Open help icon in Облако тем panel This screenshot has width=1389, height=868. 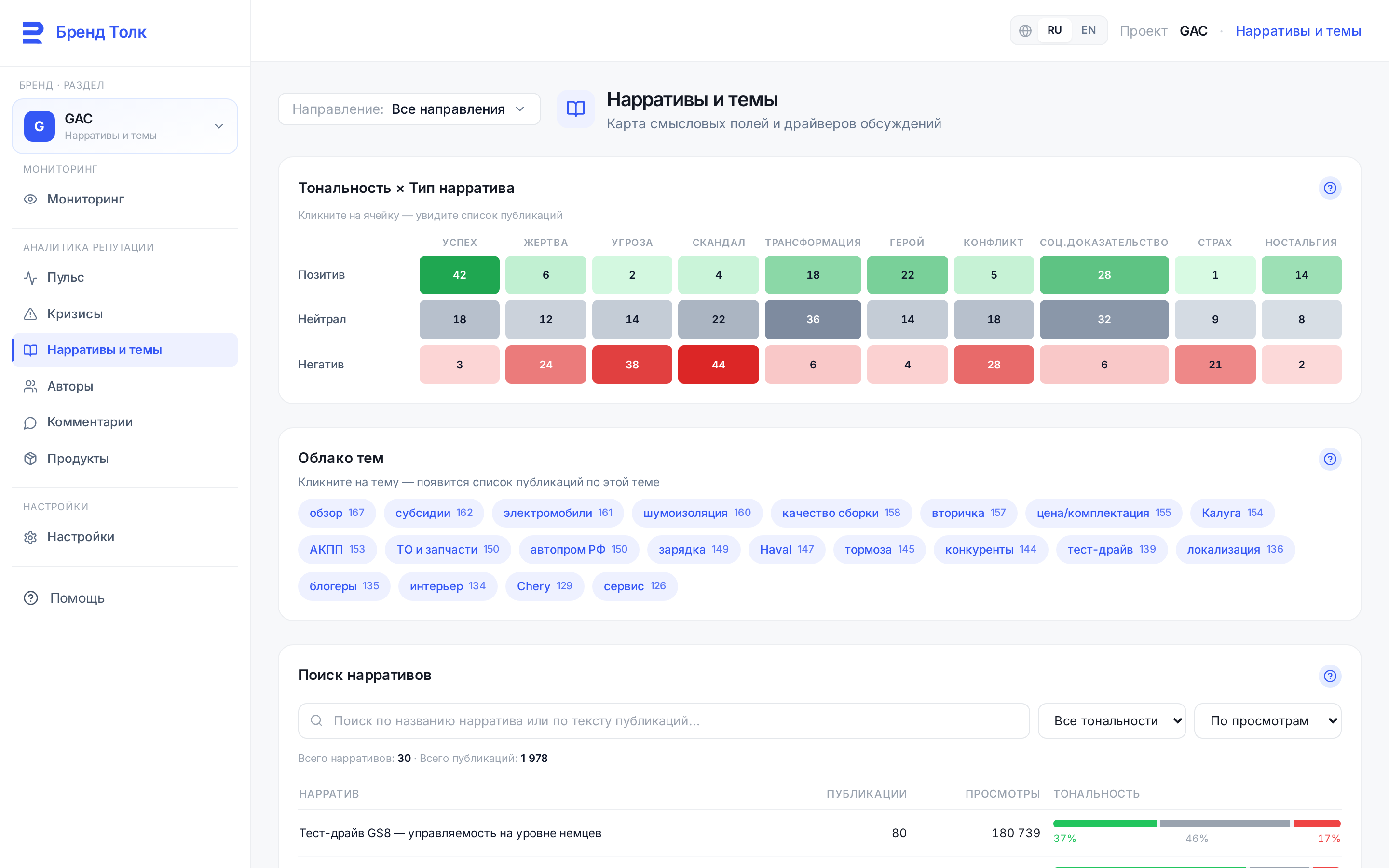point(1329,459)
